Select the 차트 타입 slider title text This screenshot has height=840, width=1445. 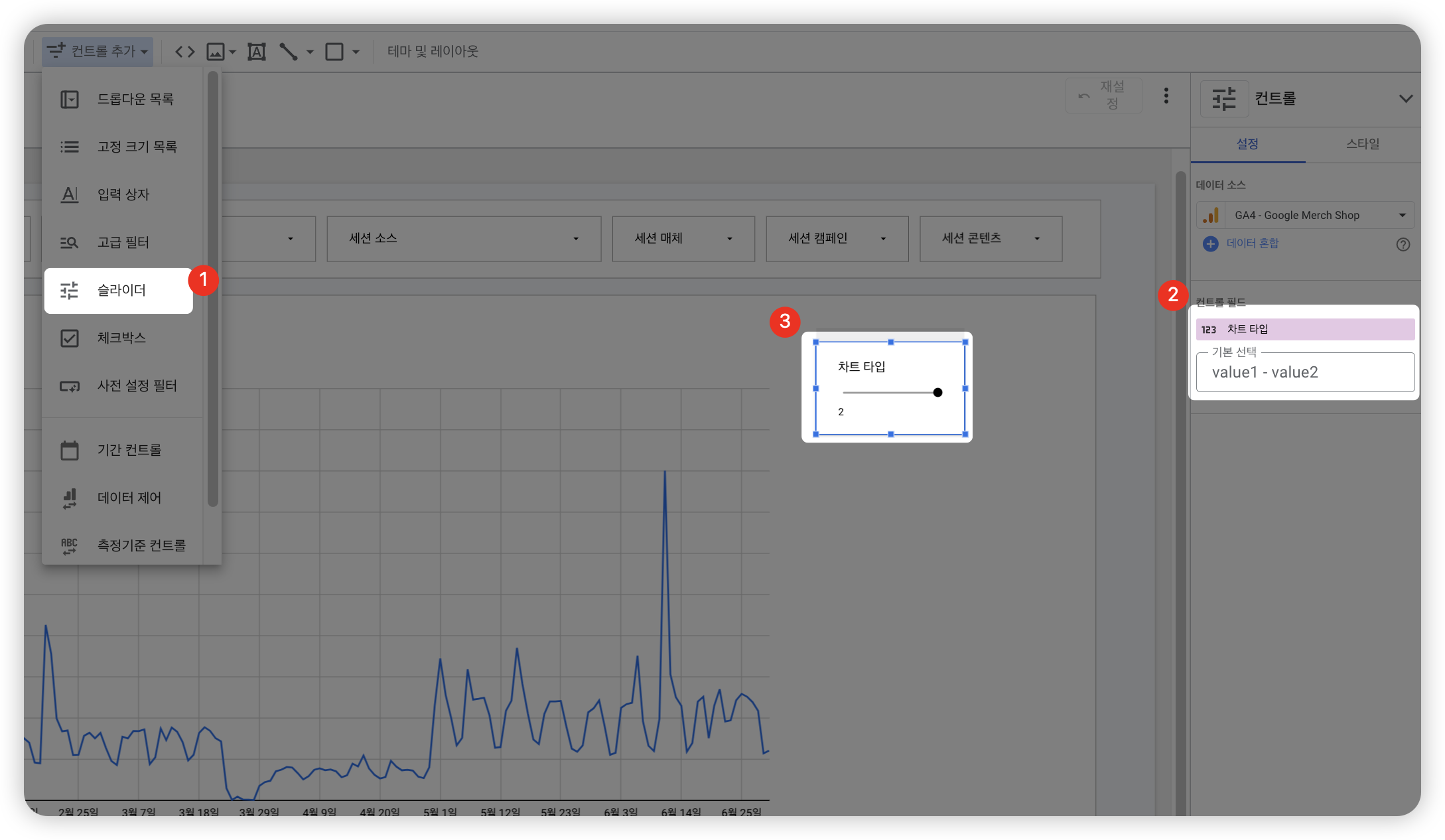(x=861, y=367)
